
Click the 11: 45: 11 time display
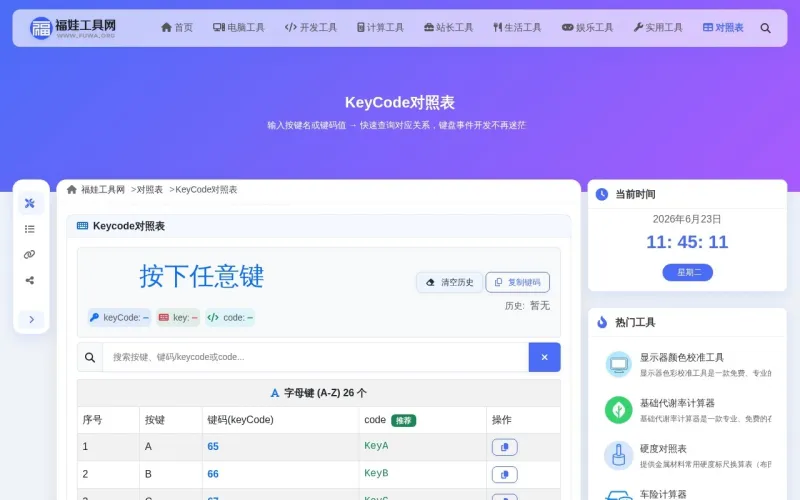[x=687, y=242]
